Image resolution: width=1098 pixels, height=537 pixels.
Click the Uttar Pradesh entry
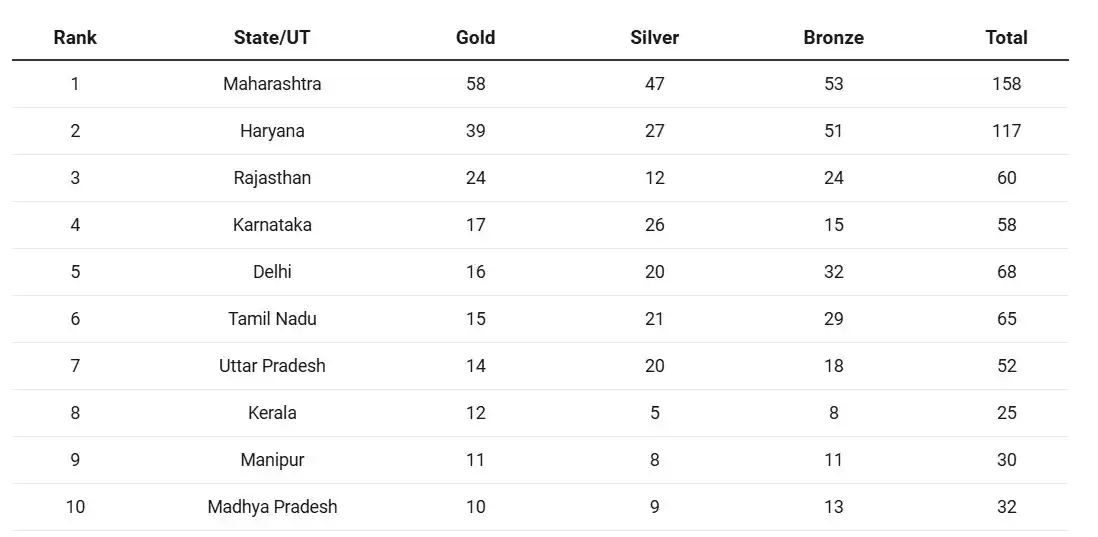click(272, 365)
